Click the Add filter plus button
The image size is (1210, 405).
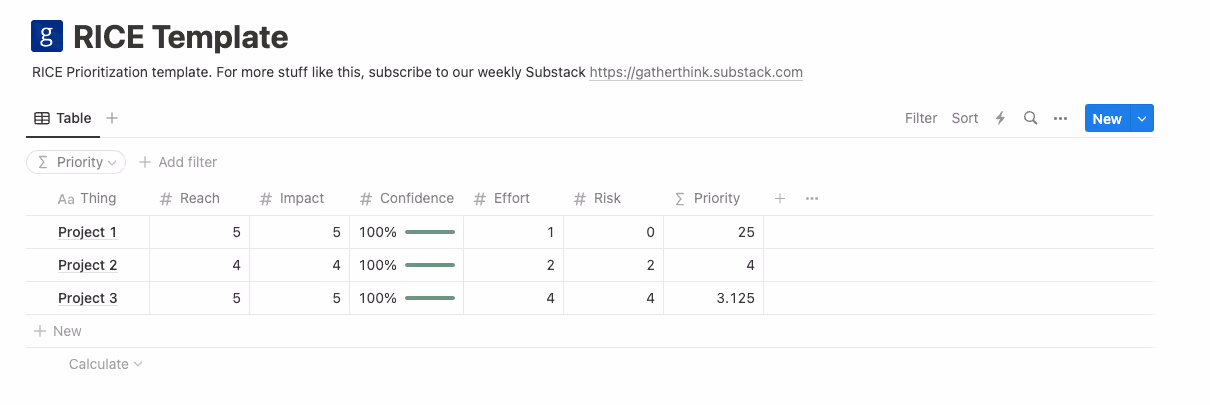pos(177,162)
